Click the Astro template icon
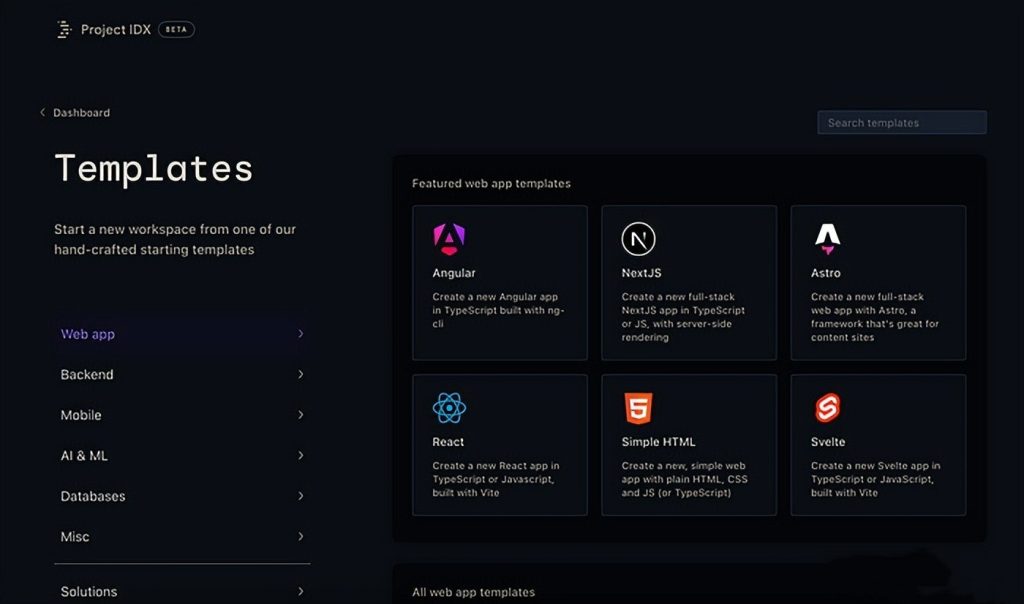This screenshot has height=604, width=1024. pyautogui.click(x=827, y=238)
